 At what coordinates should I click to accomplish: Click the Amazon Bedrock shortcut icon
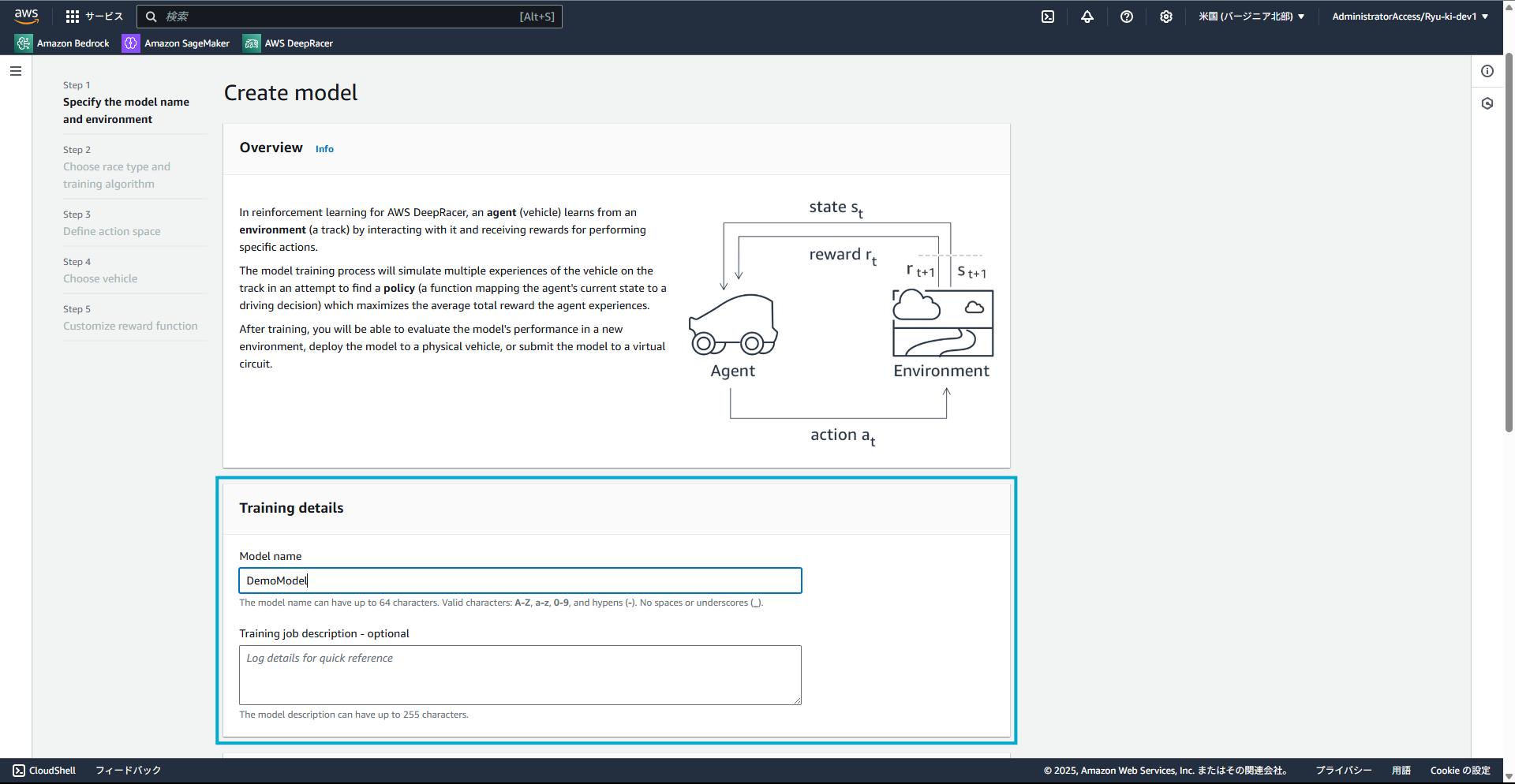click(x=24, y=43)
